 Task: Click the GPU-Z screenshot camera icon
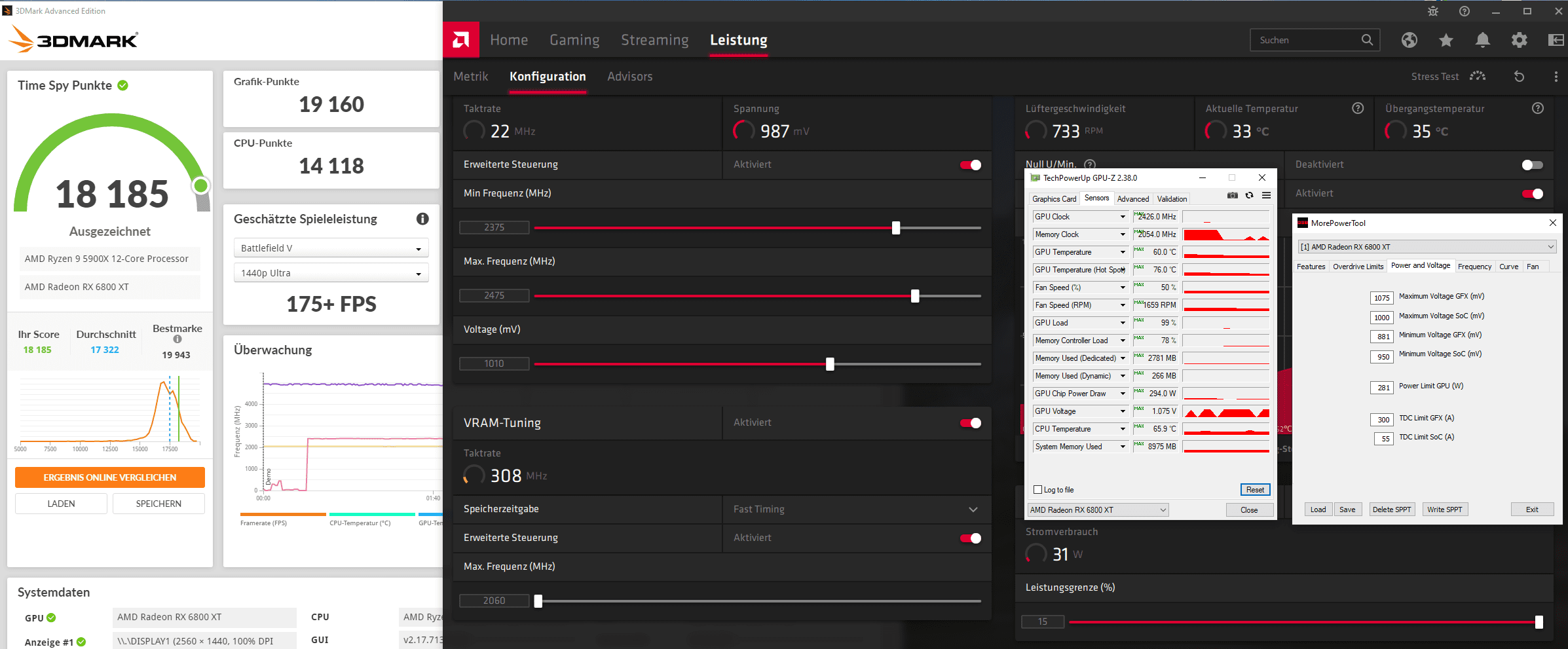click(1233, 195)
